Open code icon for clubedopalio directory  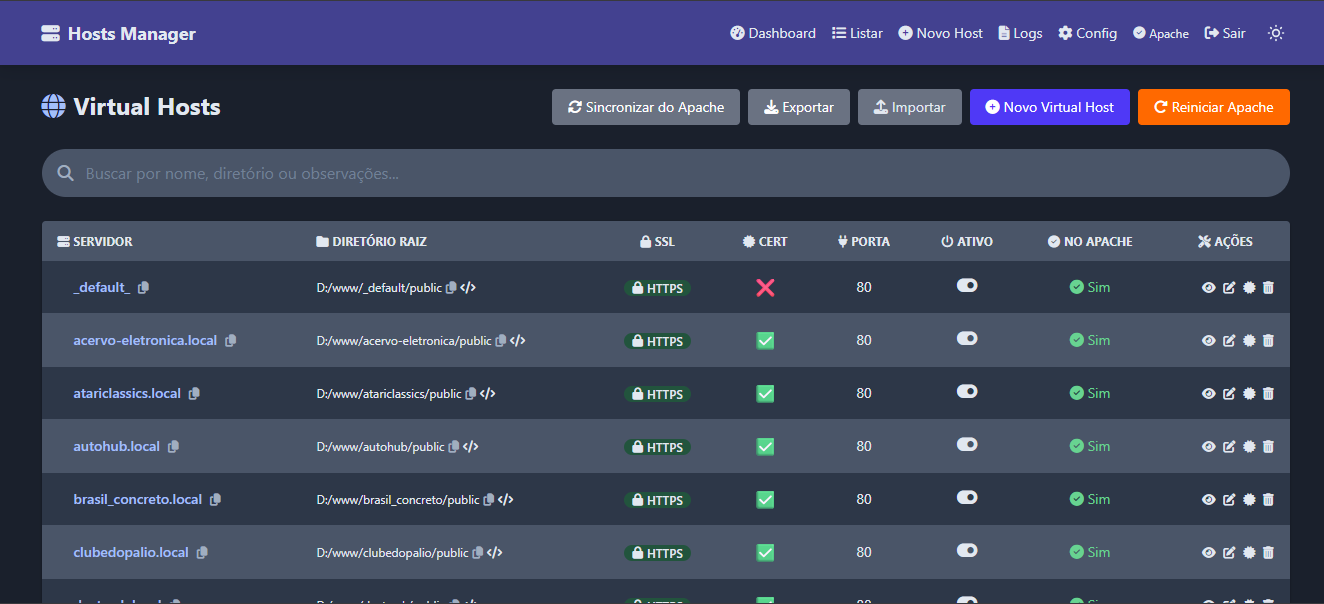[x=495, y=553]
